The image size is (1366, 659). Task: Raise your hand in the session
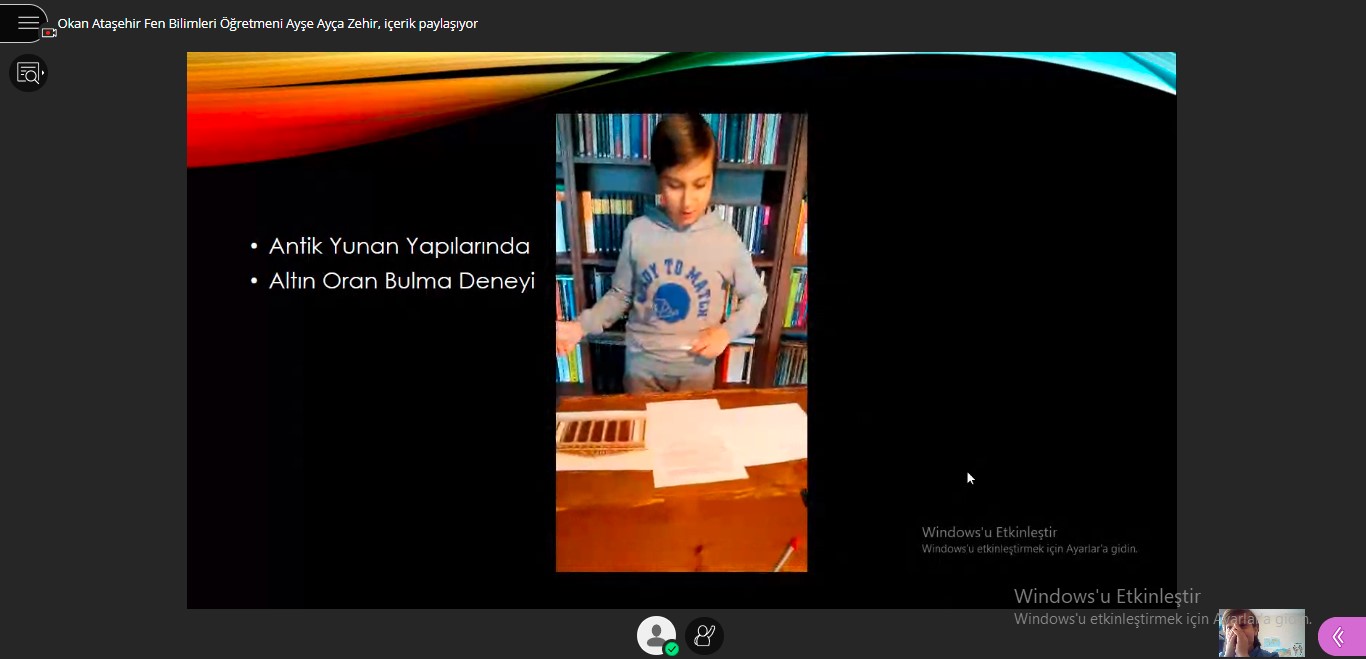[704, 635]
